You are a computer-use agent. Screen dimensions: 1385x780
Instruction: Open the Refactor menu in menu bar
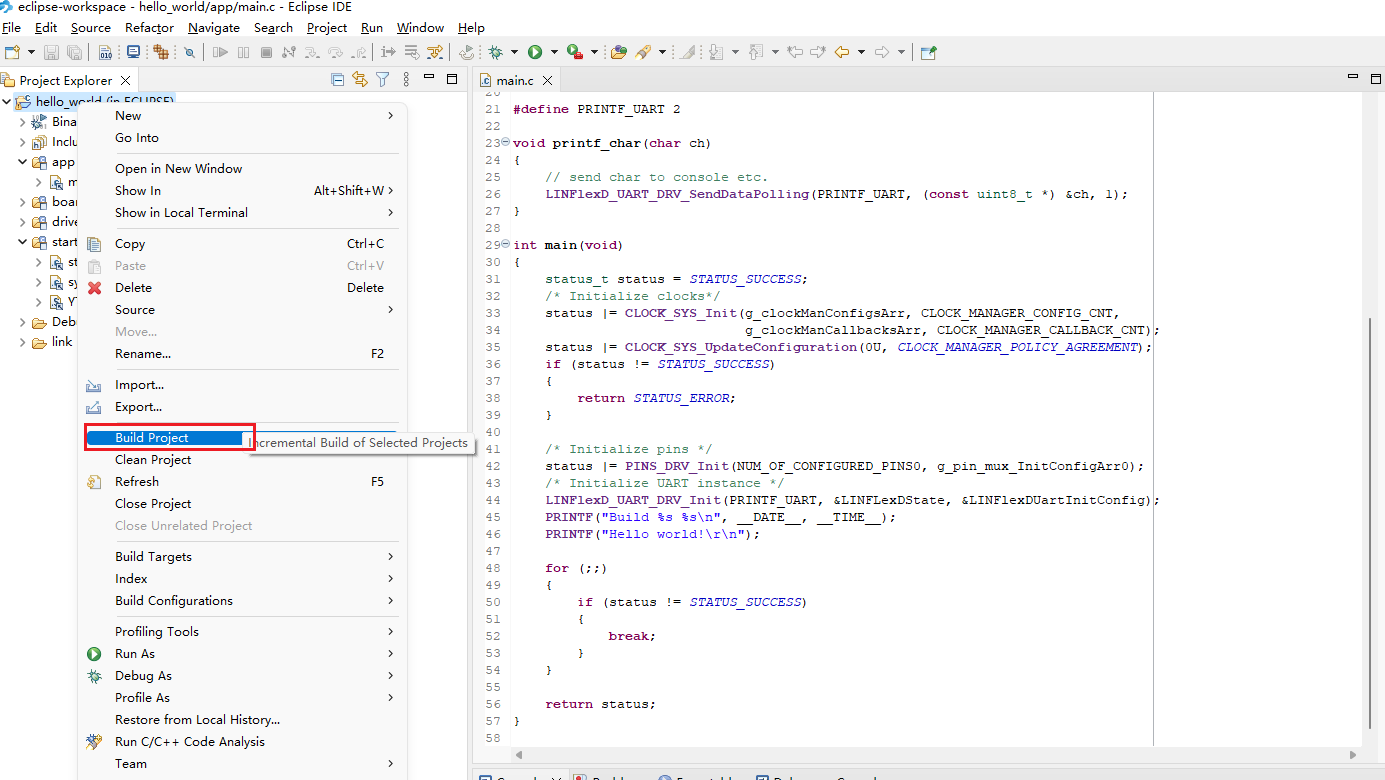click(x=149, y=28)
